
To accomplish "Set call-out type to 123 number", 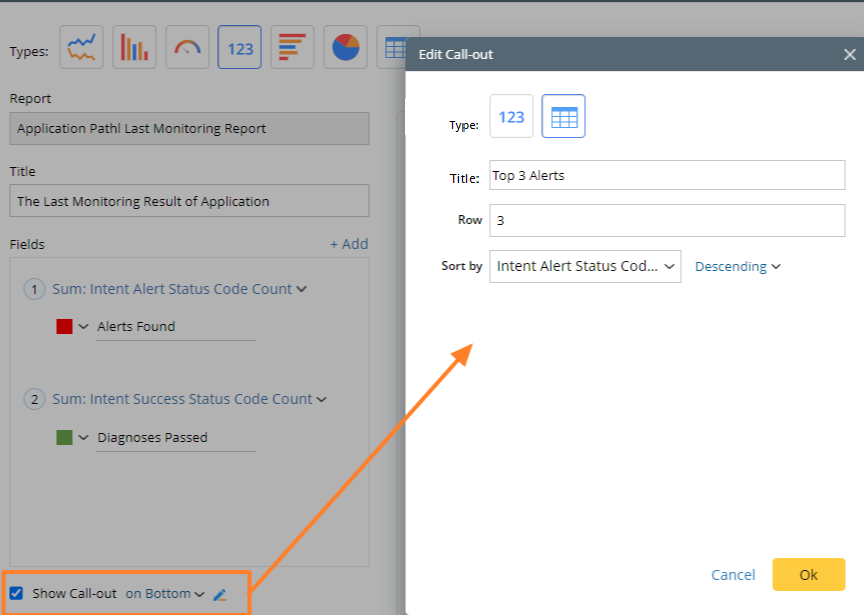I will (x=511, y=117).
